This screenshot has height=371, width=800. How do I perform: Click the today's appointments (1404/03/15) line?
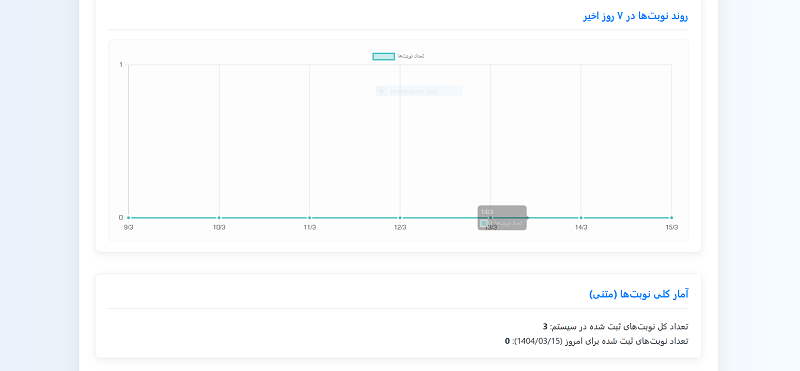point(596,341)
